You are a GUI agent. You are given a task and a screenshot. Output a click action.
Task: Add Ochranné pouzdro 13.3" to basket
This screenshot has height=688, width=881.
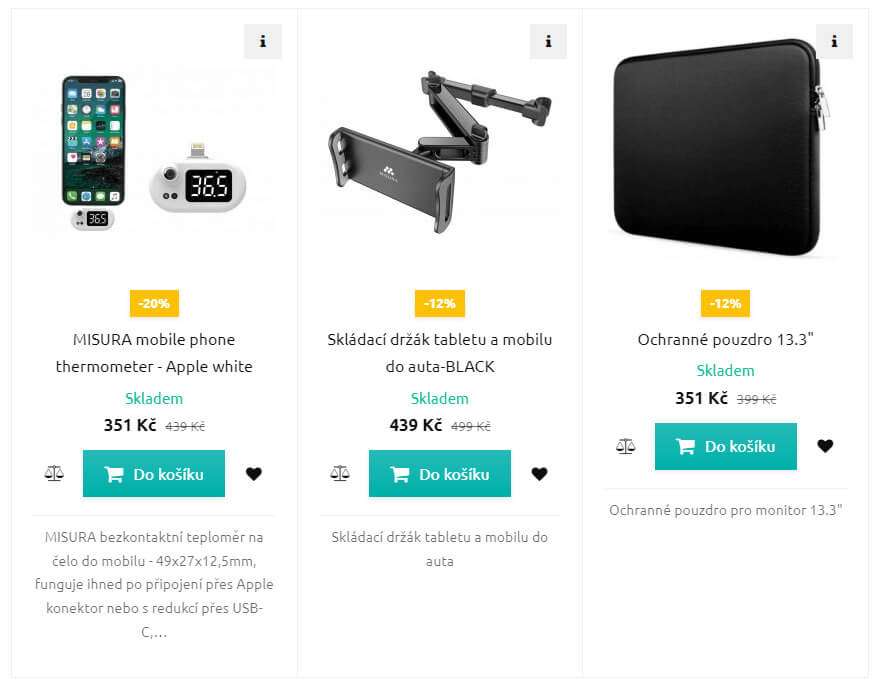click(x=726, y=446)
